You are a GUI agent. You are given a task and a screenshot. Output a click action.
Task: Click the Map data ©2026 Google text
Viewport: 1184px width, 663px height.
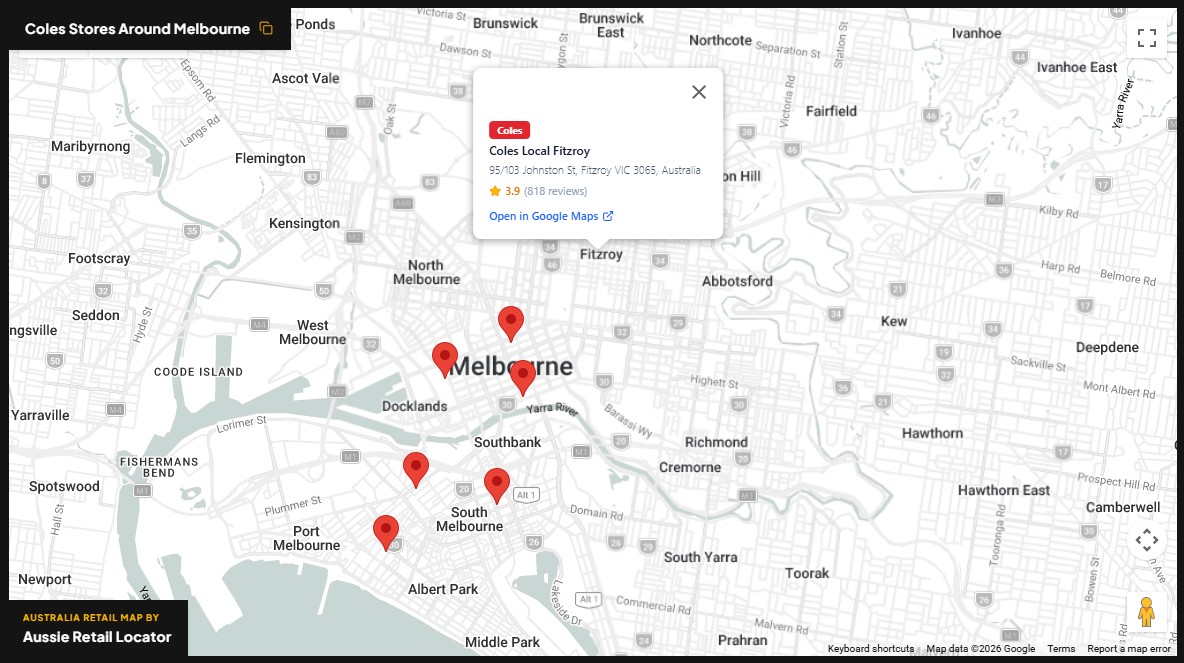[981, 649]
